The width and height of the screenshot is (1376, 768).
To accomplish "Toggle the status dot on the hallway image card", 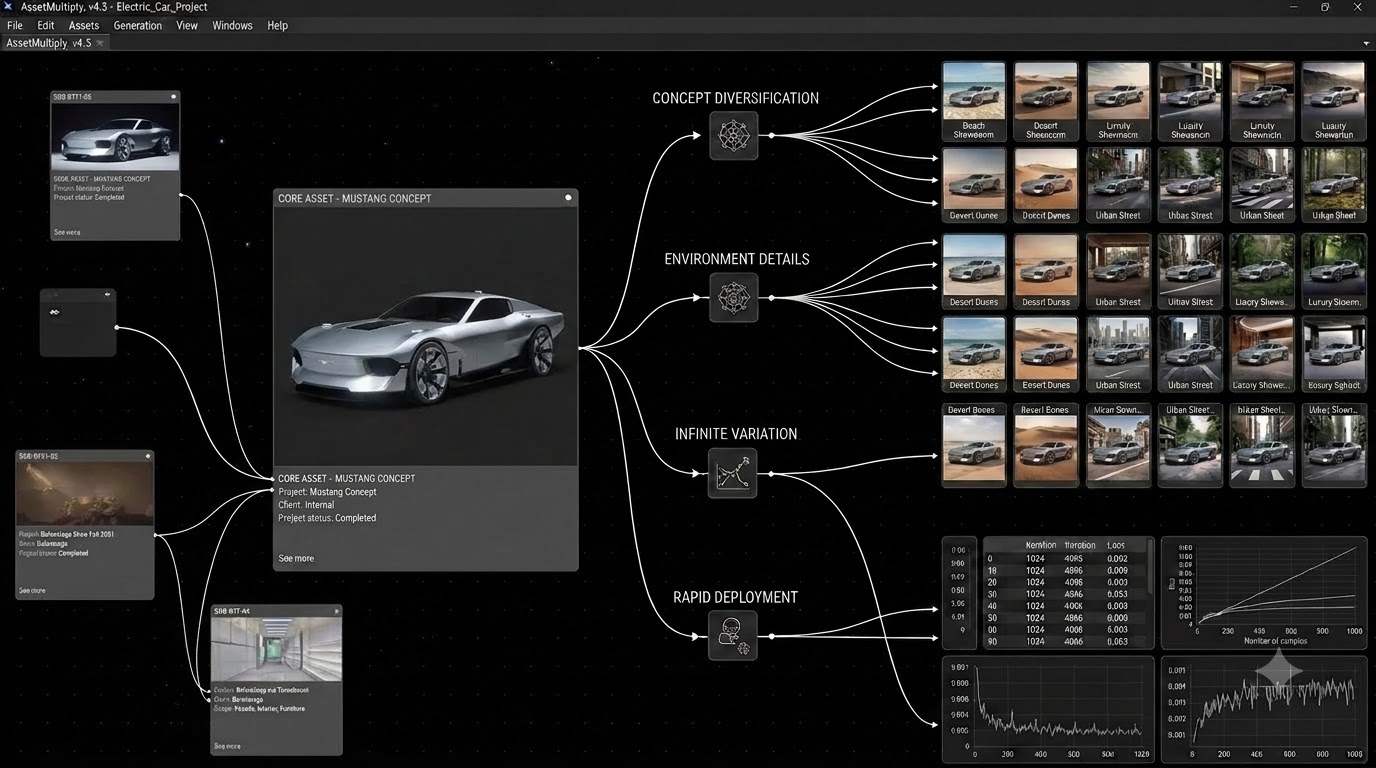I will (336, 610).
